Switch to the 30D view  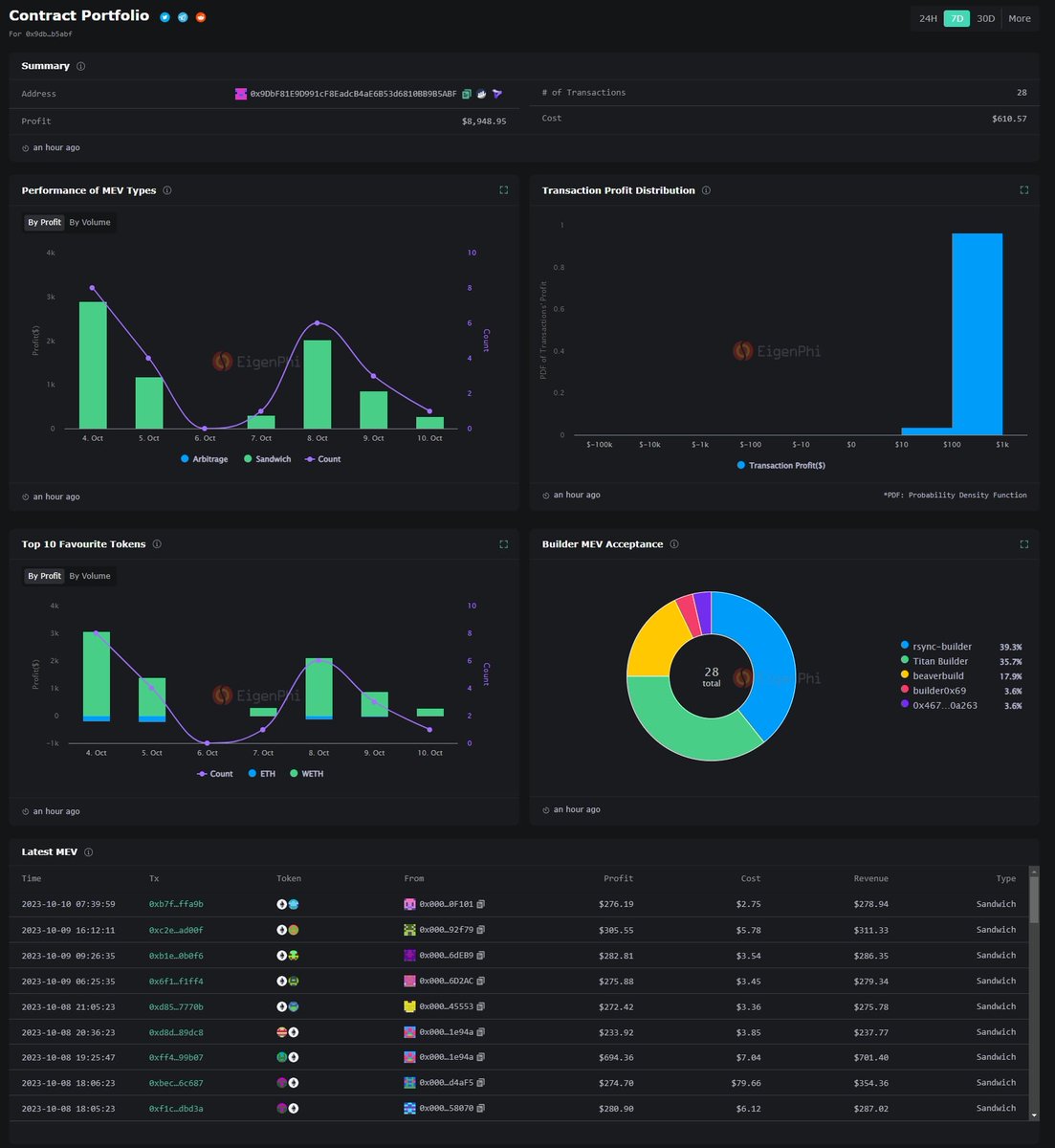coord(984,18)
